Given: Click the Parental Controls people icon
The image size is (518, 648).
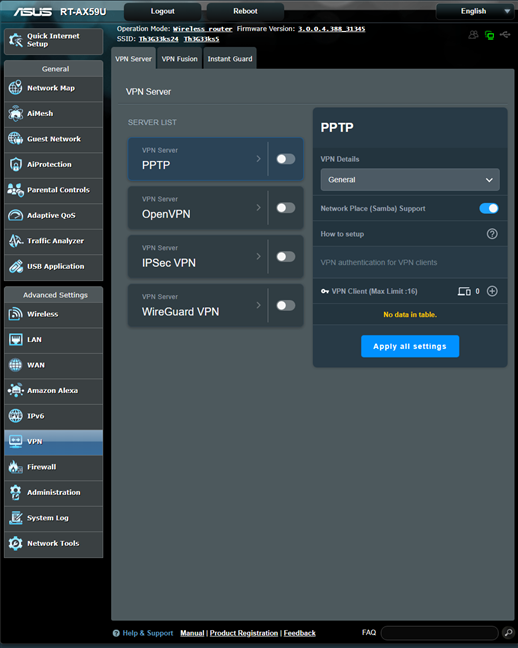Looking at the screenshot, I should tap(15, 190).
